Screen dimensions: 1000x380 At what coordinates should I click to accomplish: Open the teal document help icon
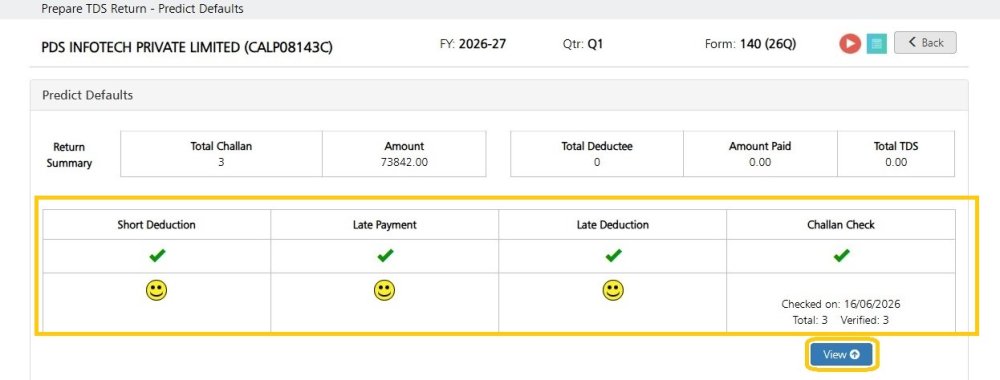(x=877, y=43)
